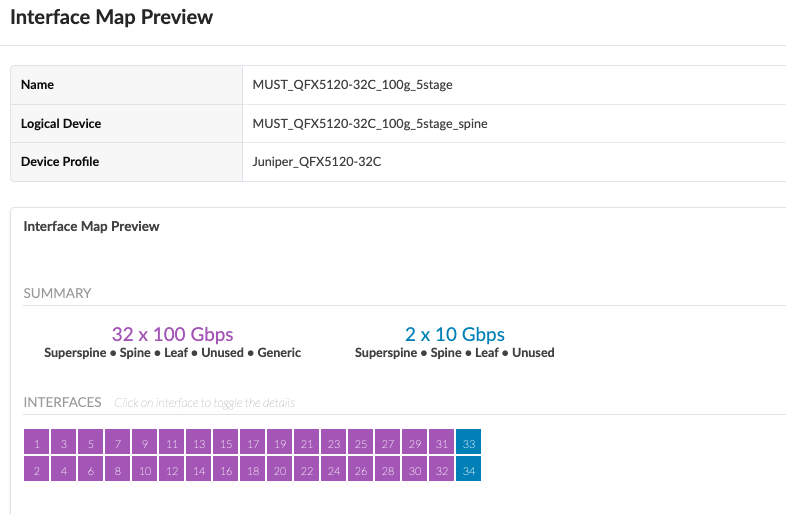Click interface port 15
The image size is (786, 514).
[x=225, y=443]
